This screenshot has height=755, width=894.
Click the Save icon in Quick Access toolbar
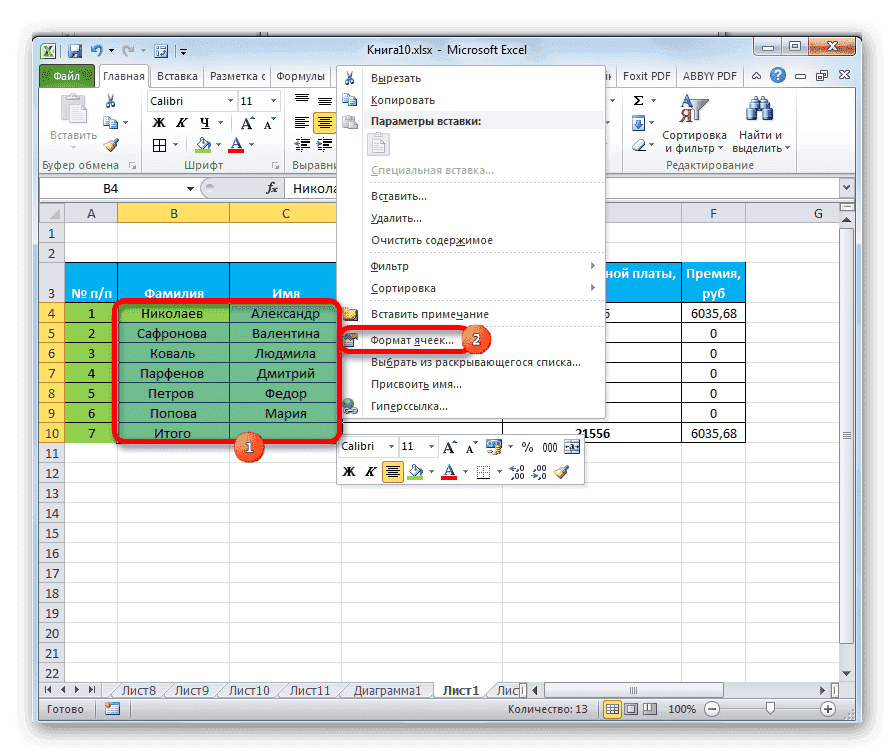[75, 50]
